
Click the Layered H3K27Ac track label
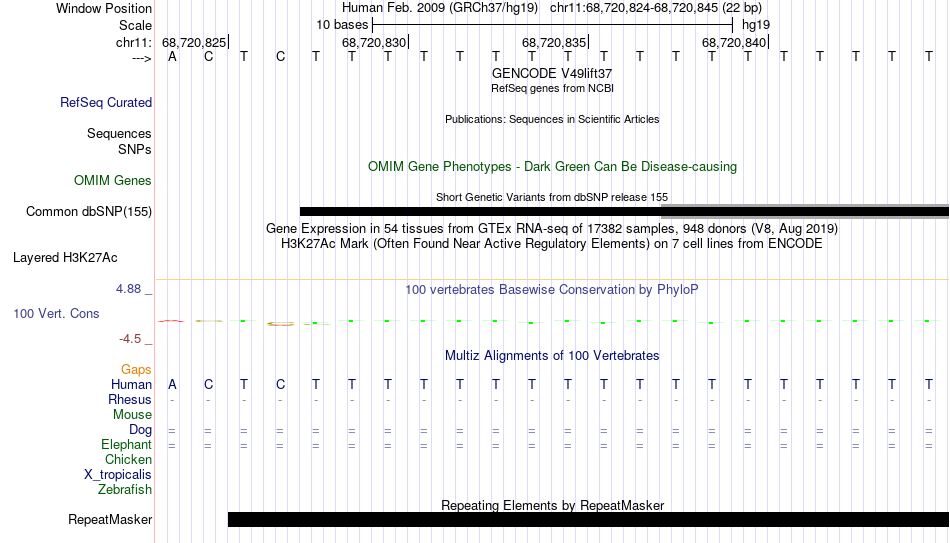(65, 258)
